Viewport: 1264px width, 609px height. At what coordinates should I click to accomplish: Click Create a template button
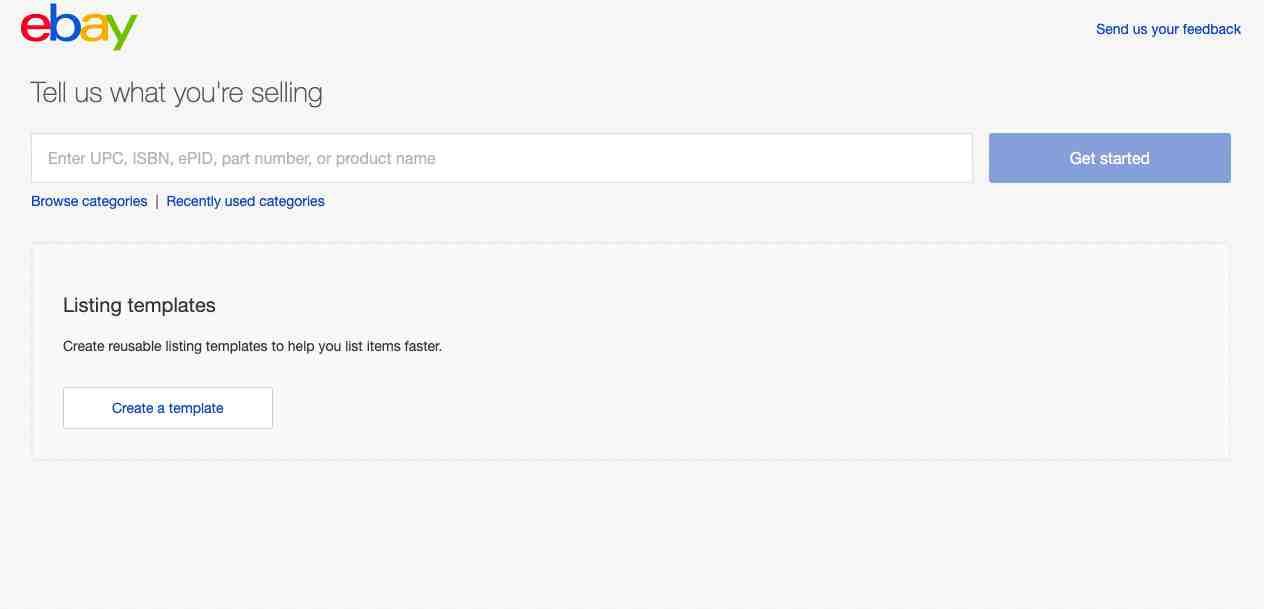(168, 408)
